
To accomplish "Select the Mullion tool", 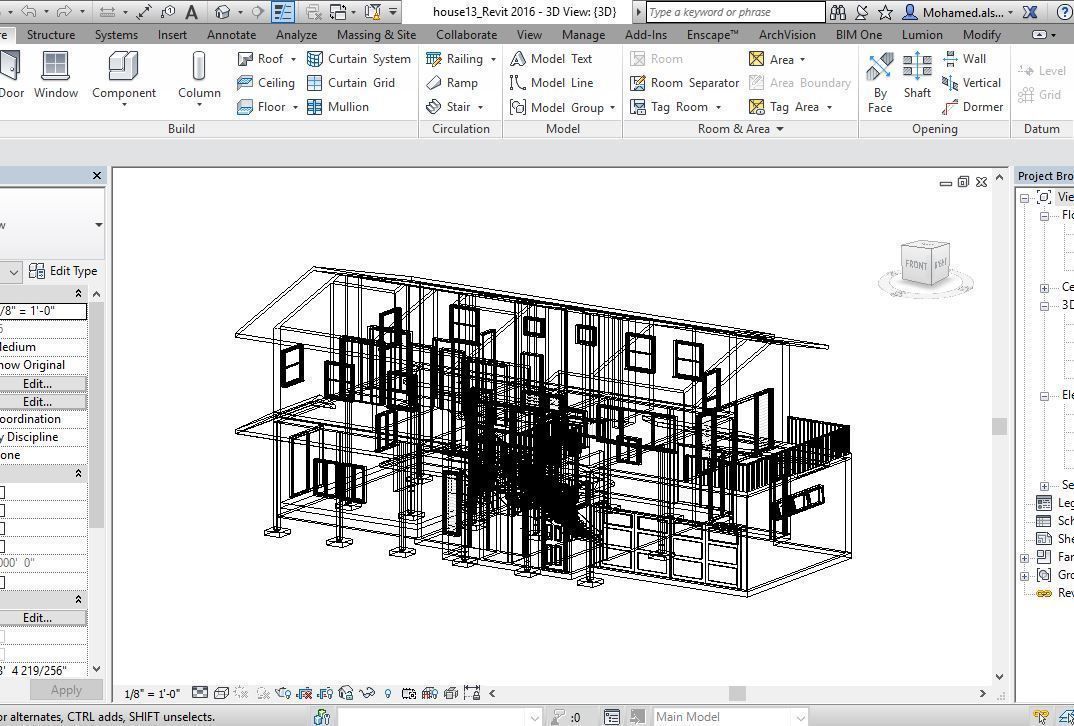I will [x=338, y=107].
